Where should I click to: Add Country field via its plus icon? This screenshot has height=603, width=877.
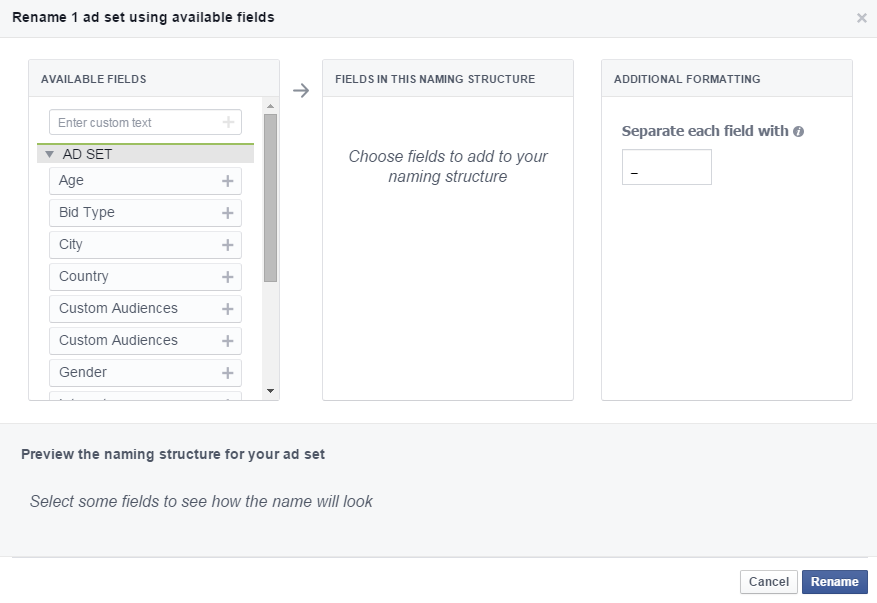(x=227, y=277)
